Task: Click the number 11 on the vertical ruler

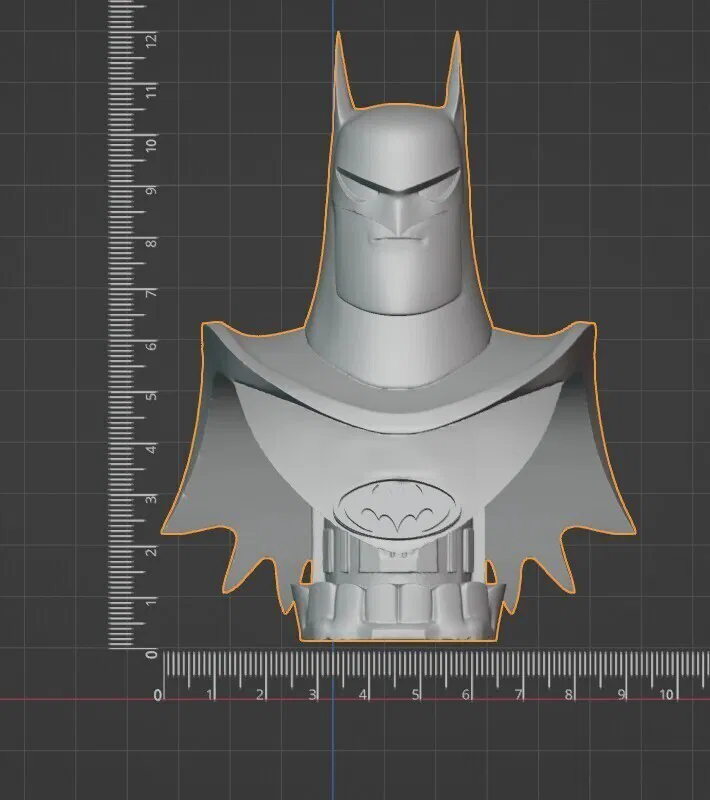Action: pos(151,91)
